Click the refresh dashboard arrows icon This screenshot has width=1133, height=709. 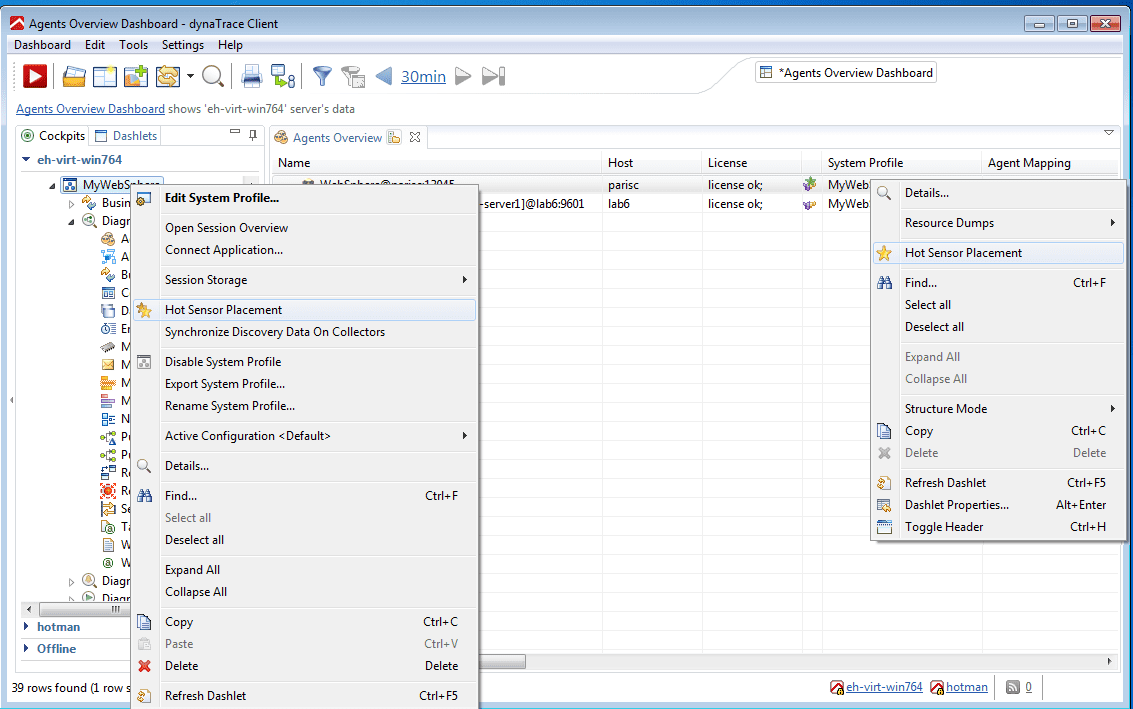tap(168, 76)
